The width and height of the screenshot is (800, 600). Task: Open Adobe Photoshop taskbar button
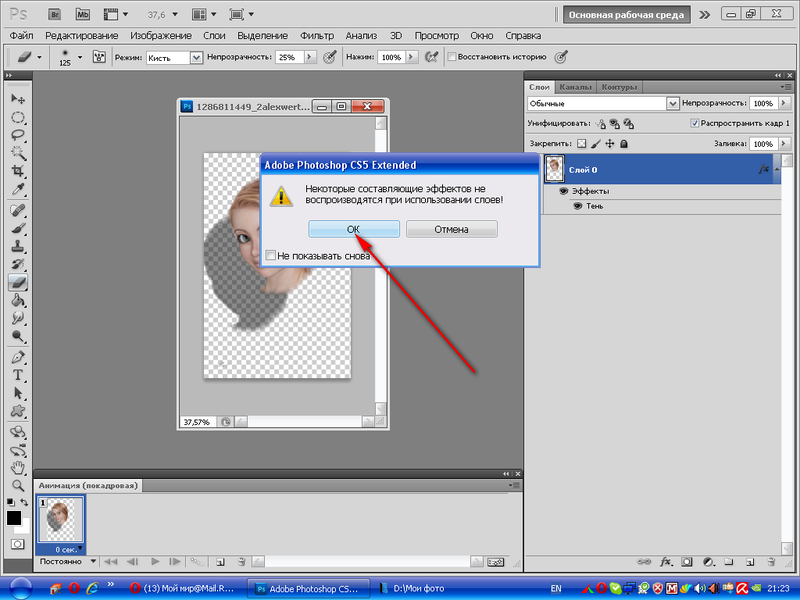(x=309, y=588)
